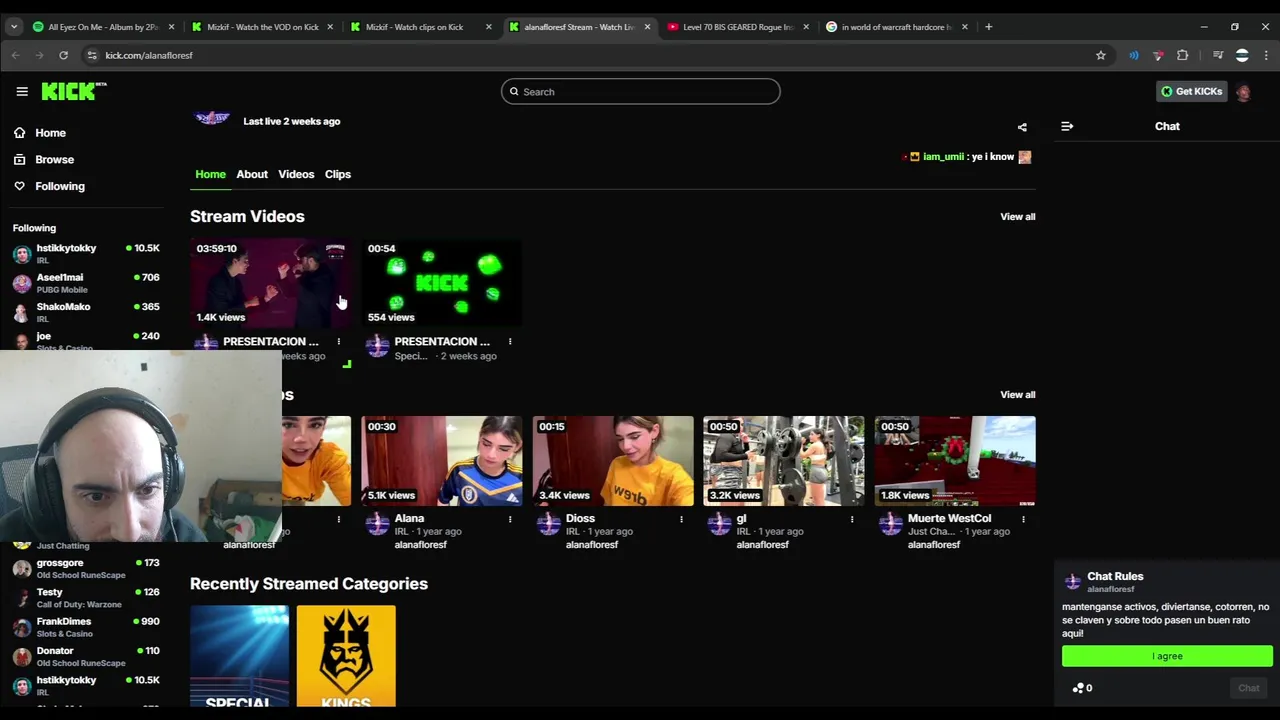Open the browser extensions puzzle icon
Viewport: 1280px width, 720px height.
(x=1183, y=55)
